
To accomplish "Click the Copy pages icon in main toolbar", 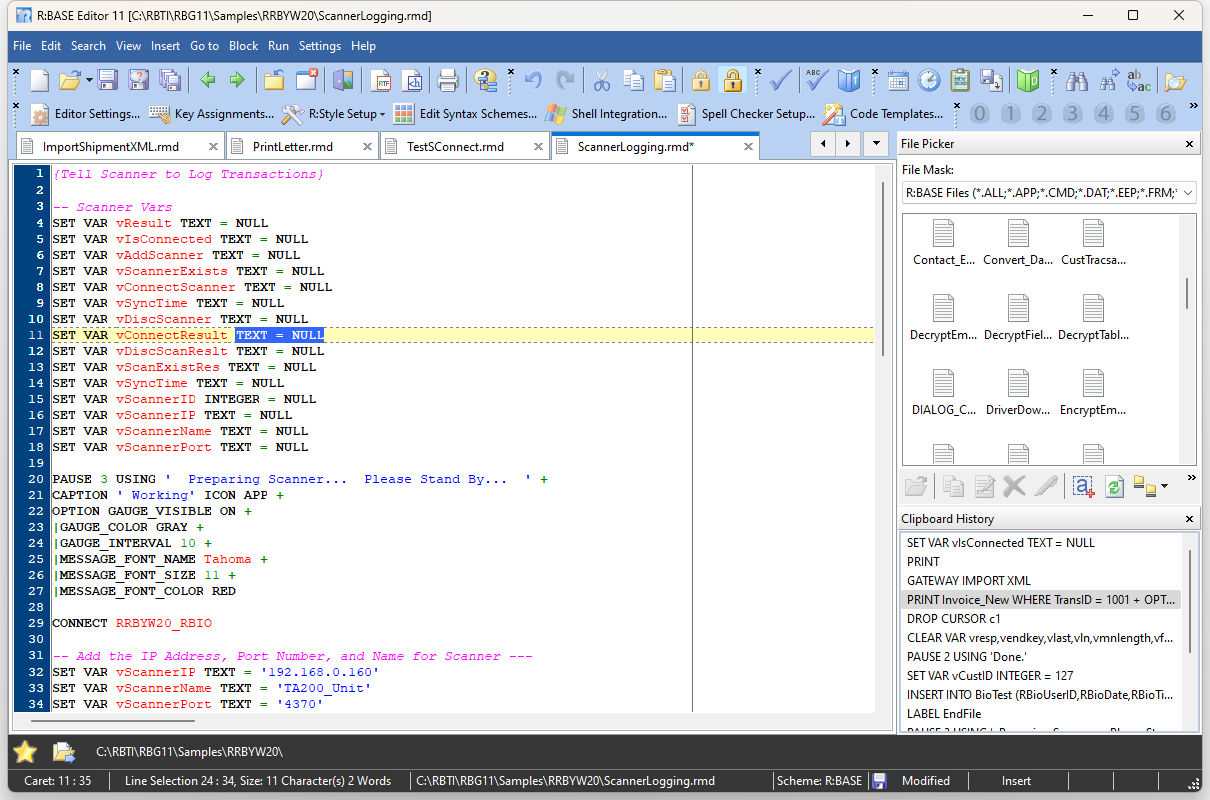I will click(x=633, y=80).
